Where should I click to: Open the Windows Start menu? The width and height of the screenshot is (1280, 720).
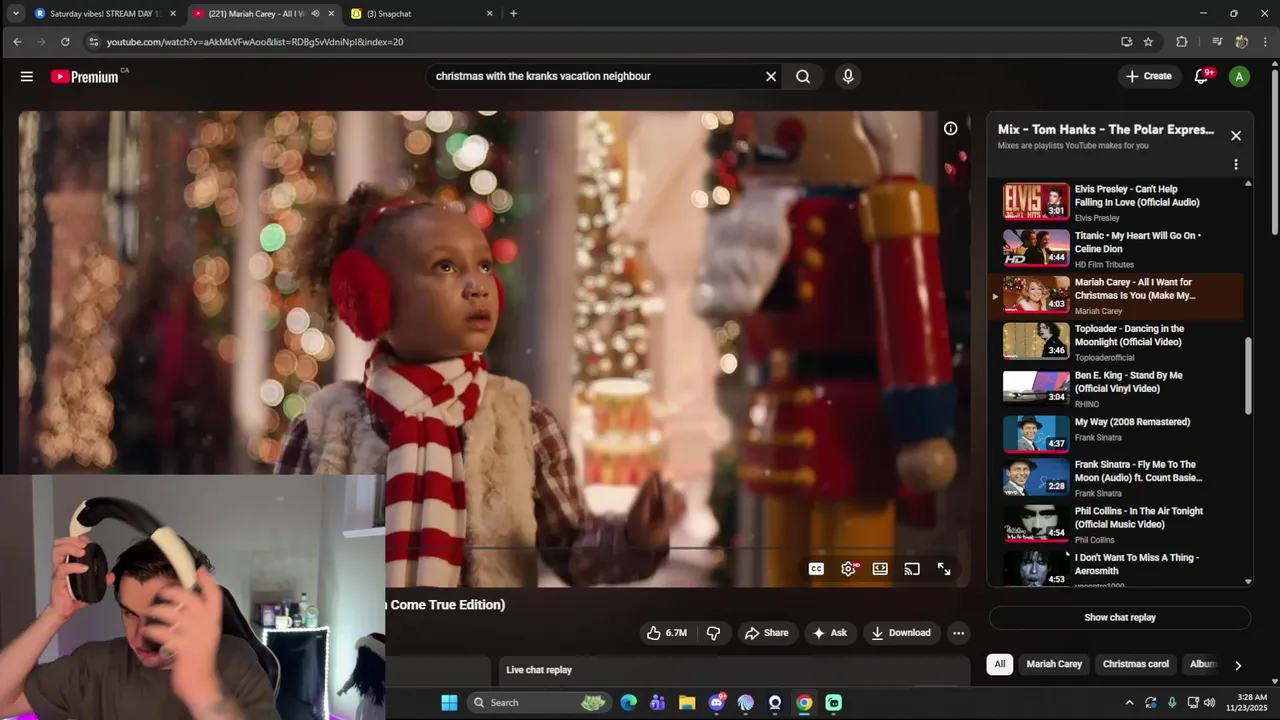pyautogui.click(x=449, y=703)
